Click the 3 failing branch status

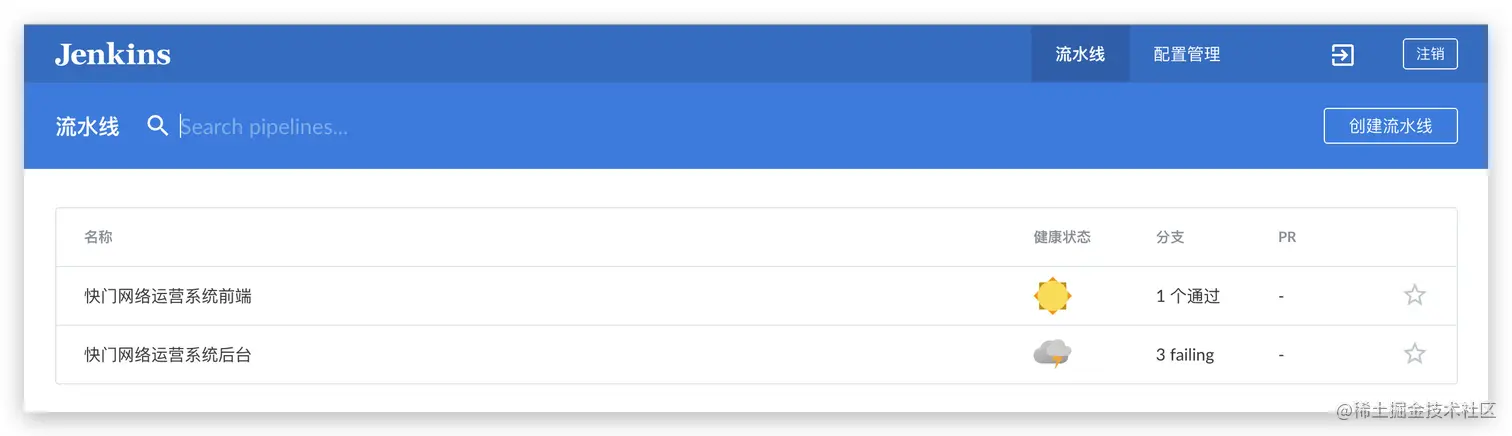pos(1185,355)
